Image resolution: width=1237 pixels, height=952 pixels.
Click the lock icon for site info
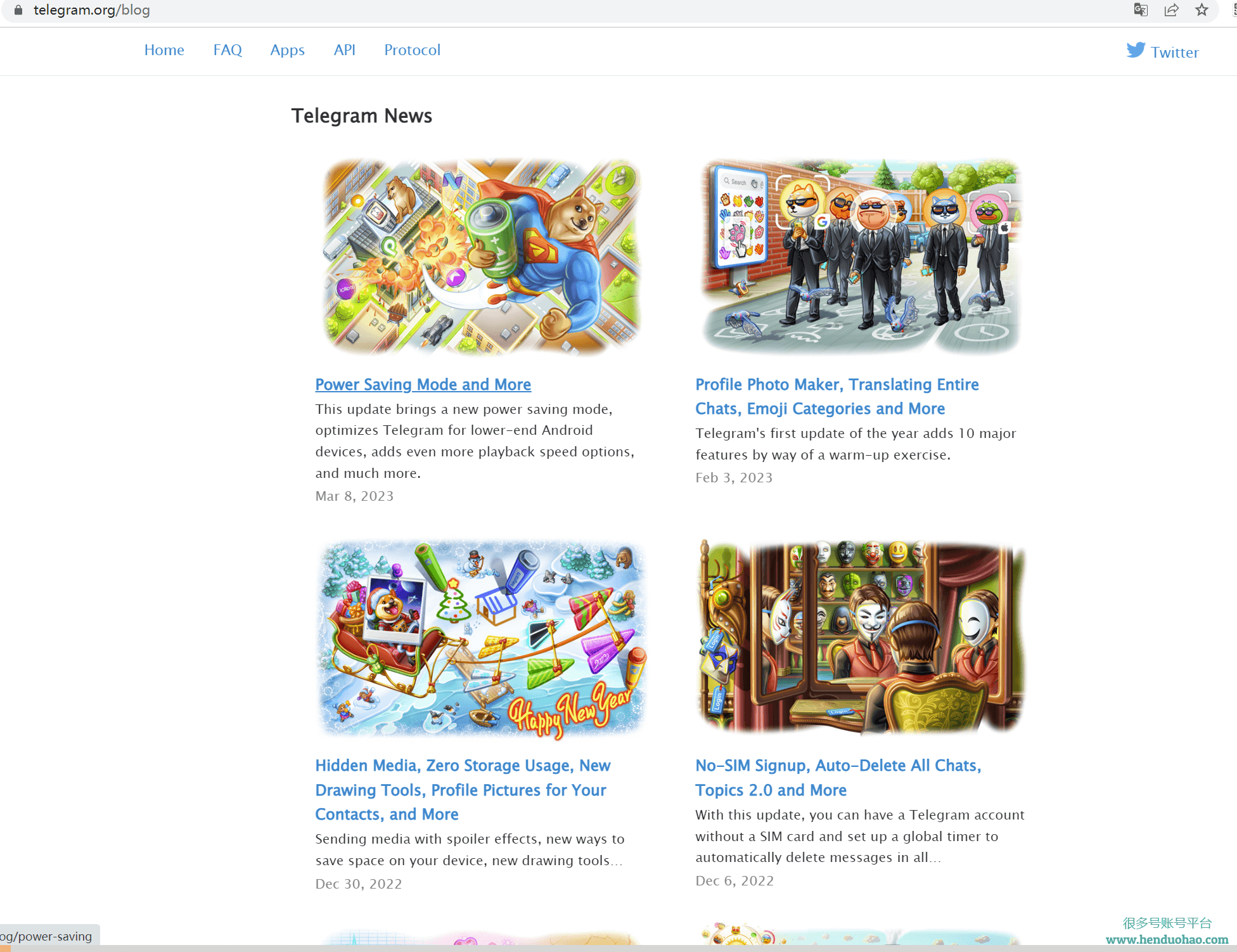click(x=18, y=10)
